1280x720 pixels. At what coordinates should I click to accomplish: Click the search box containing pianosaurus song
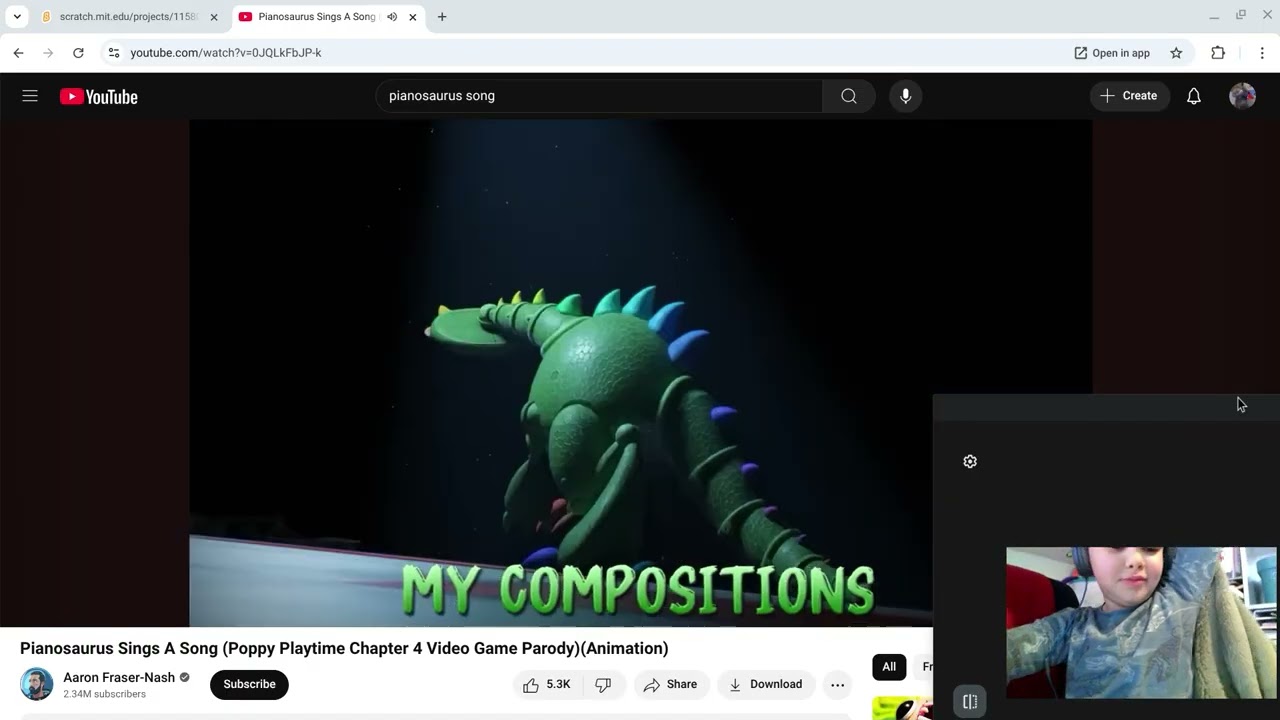point(600,96)
